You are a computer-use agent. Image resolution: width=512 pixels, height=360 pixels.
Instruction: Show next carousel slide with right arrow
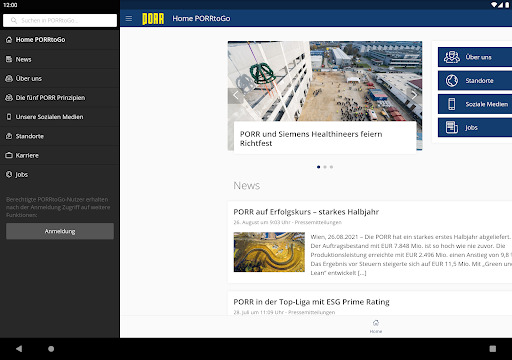(414, 95)
